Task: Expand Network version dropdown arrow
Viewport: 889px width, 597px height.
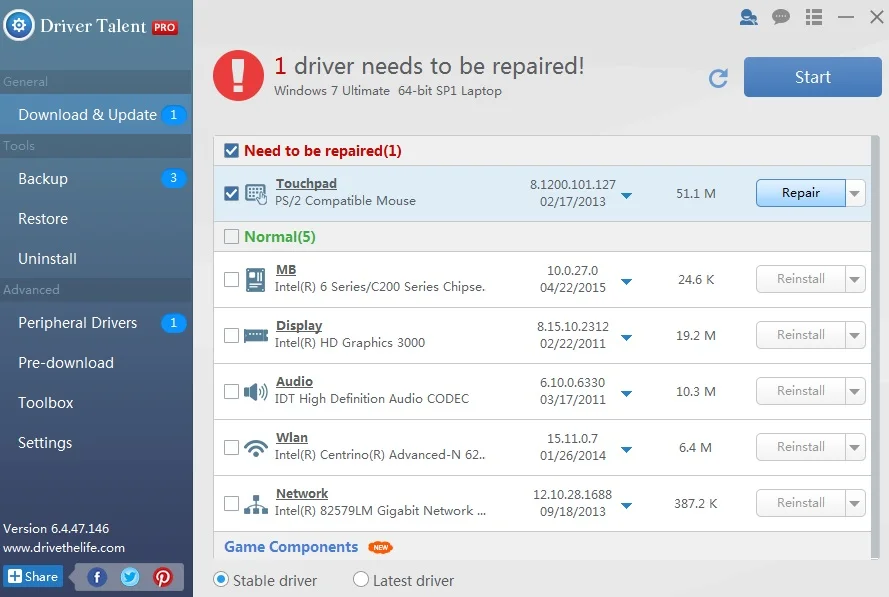Action: 626,506
